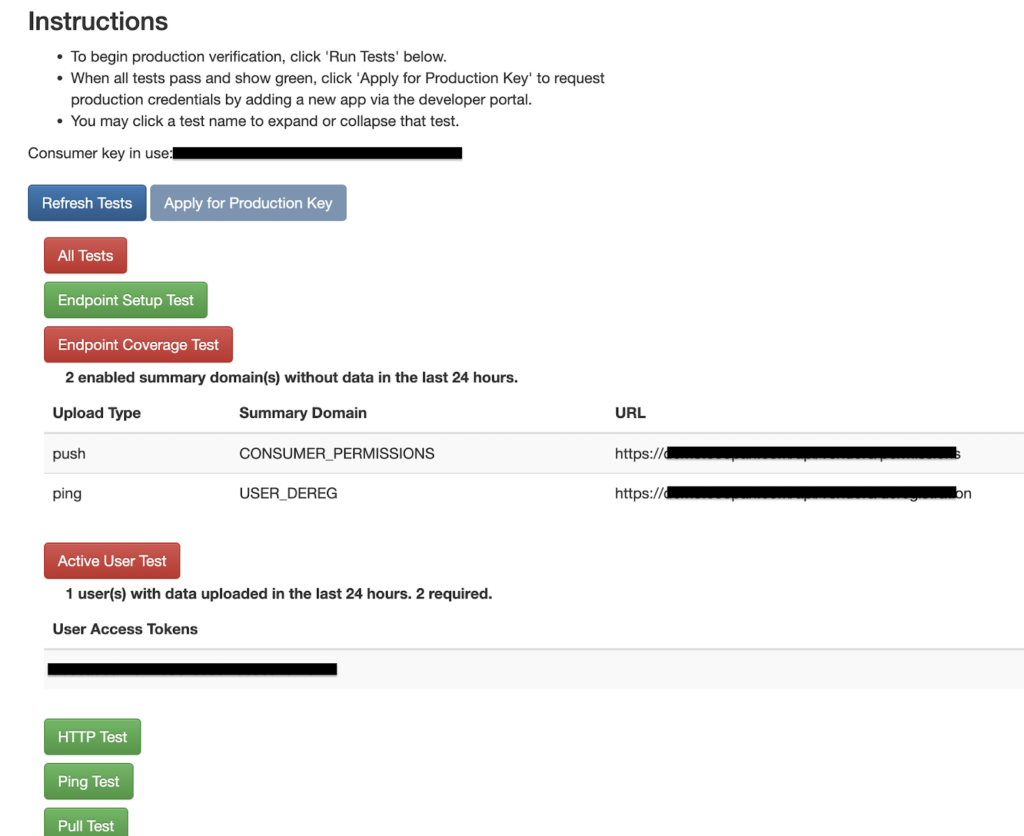
Task: Select the redacted user access token row
Action: 534,669
